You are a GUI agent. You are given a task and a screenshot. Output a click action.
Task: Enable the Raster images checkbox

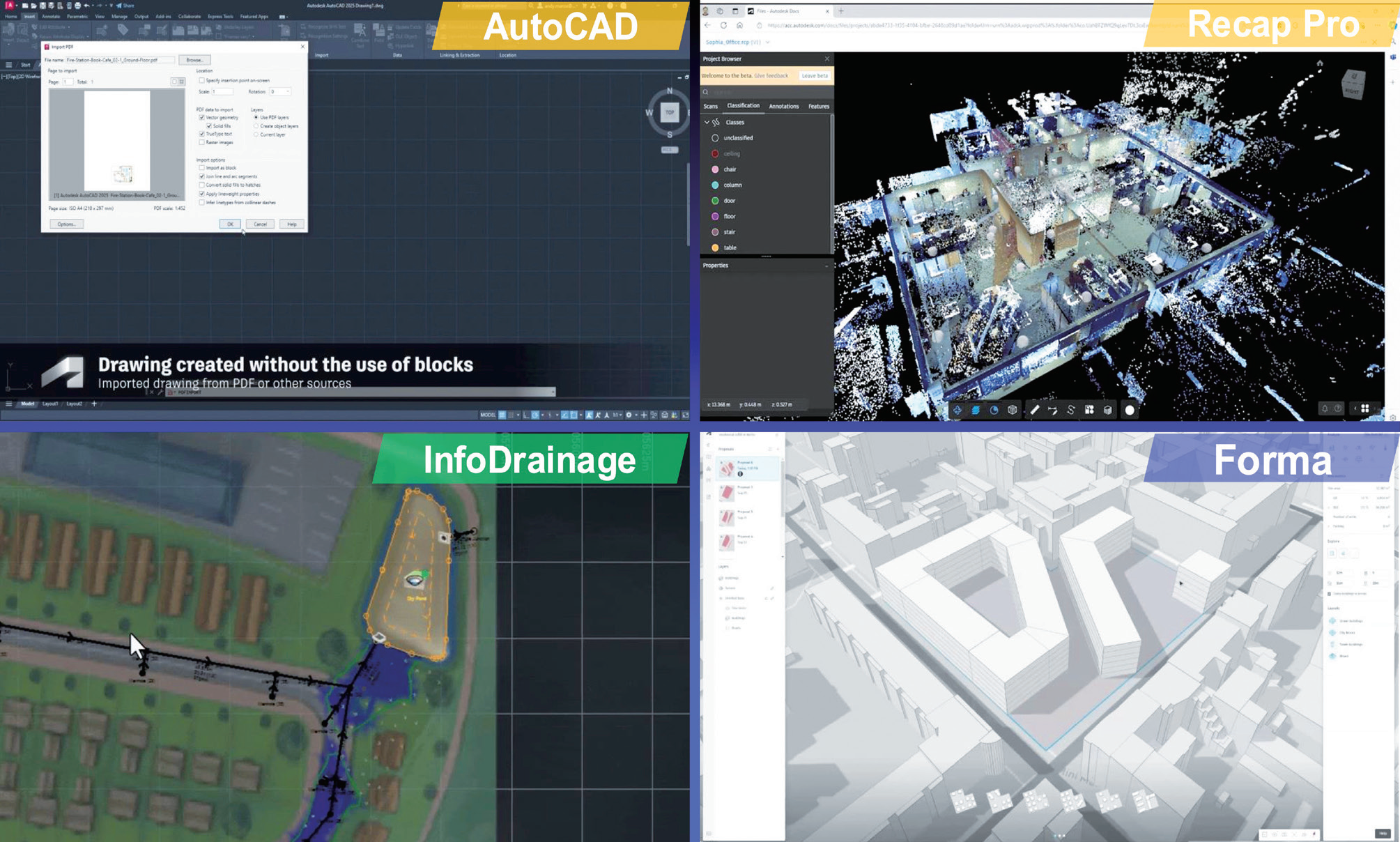(x=201, y=142)
